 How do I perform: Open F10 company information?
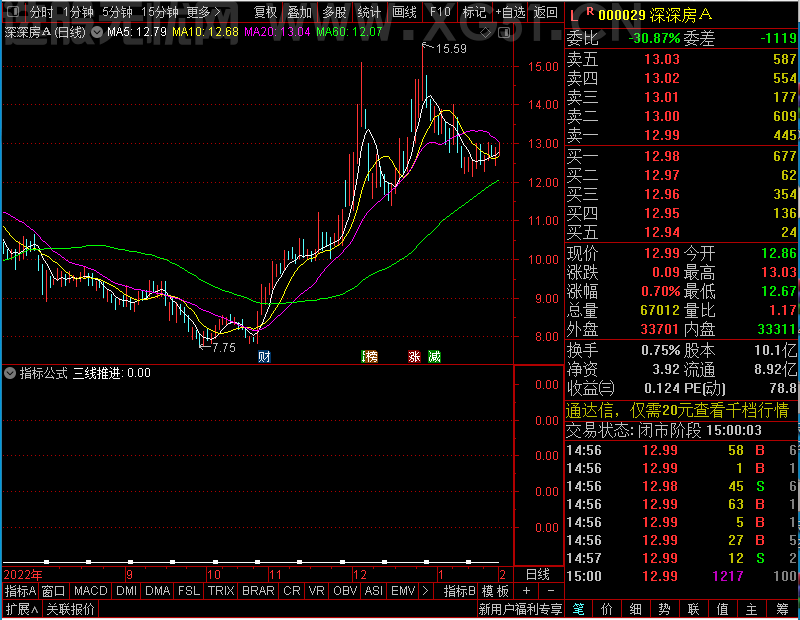[x=440, y=12]
